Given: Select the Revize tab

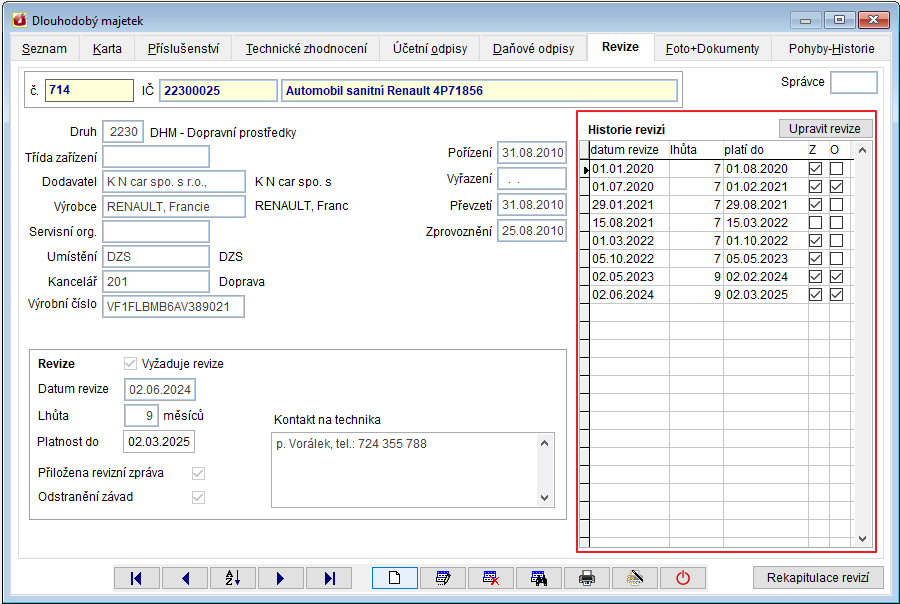Looking at the screenshot, I should (620, 47).
